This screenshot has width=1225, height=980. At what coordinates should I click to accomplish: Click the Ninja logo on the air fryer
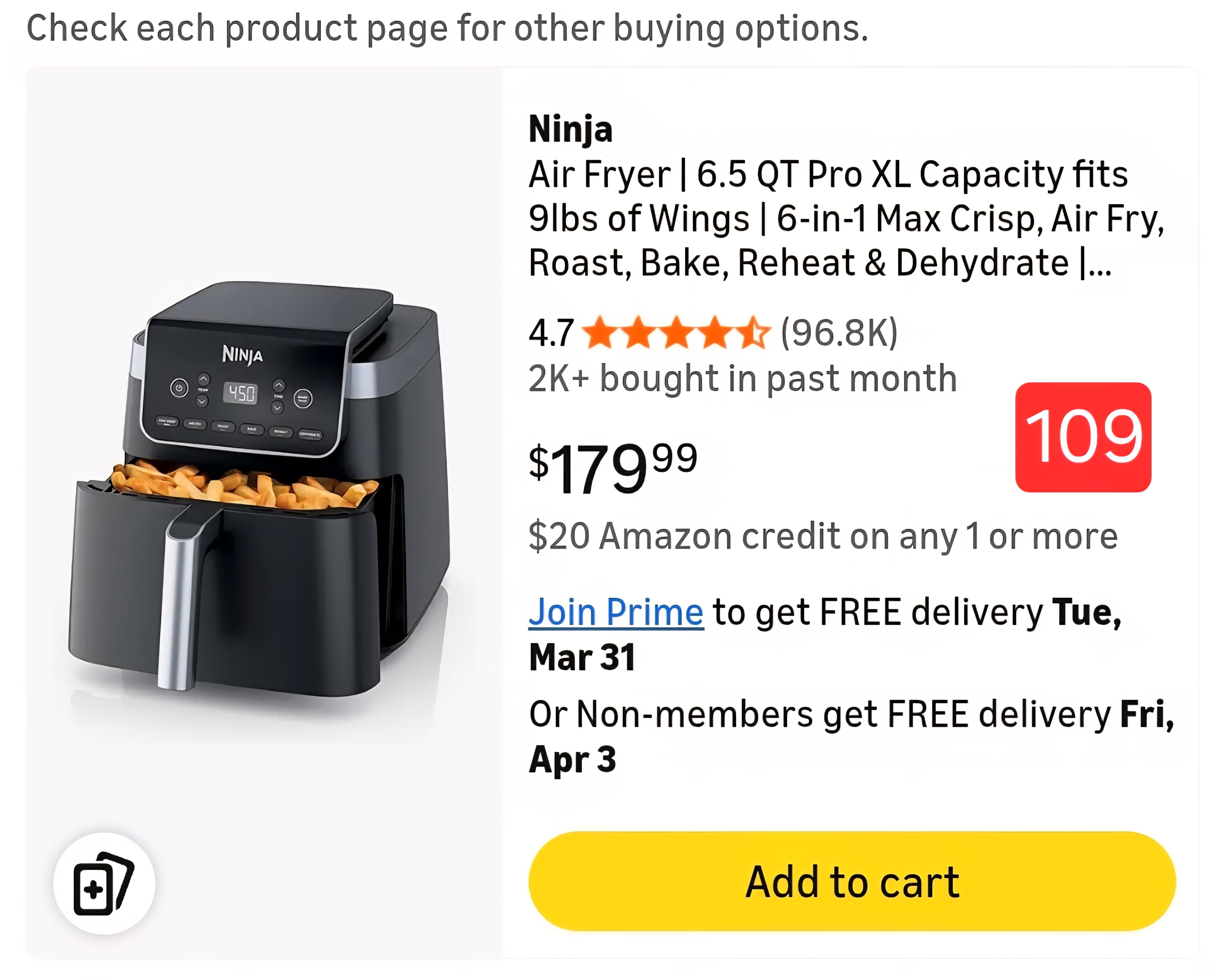pos(242,354)
